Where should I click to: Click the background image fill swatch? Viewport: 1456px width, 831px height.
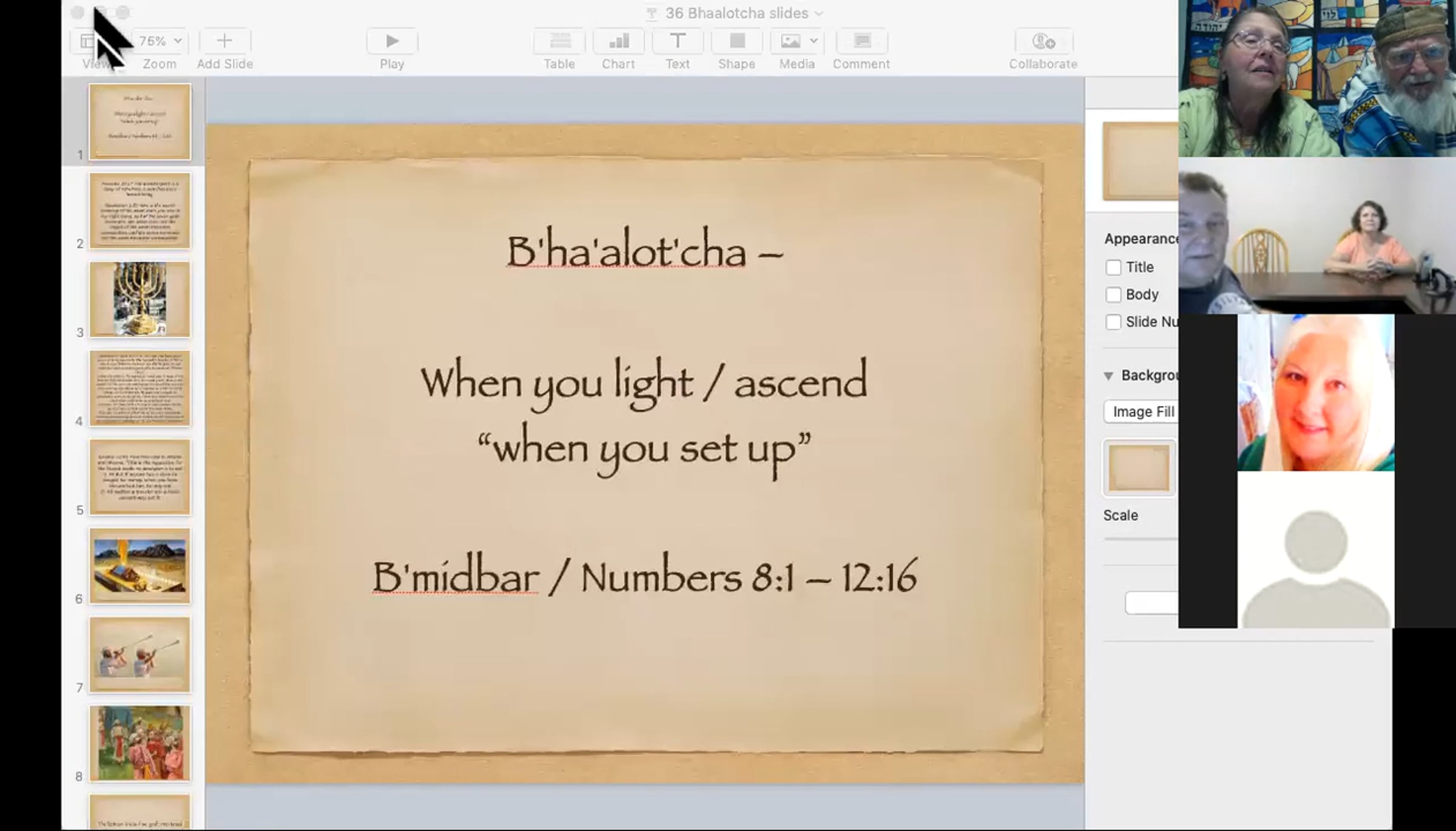(1139, 468)
